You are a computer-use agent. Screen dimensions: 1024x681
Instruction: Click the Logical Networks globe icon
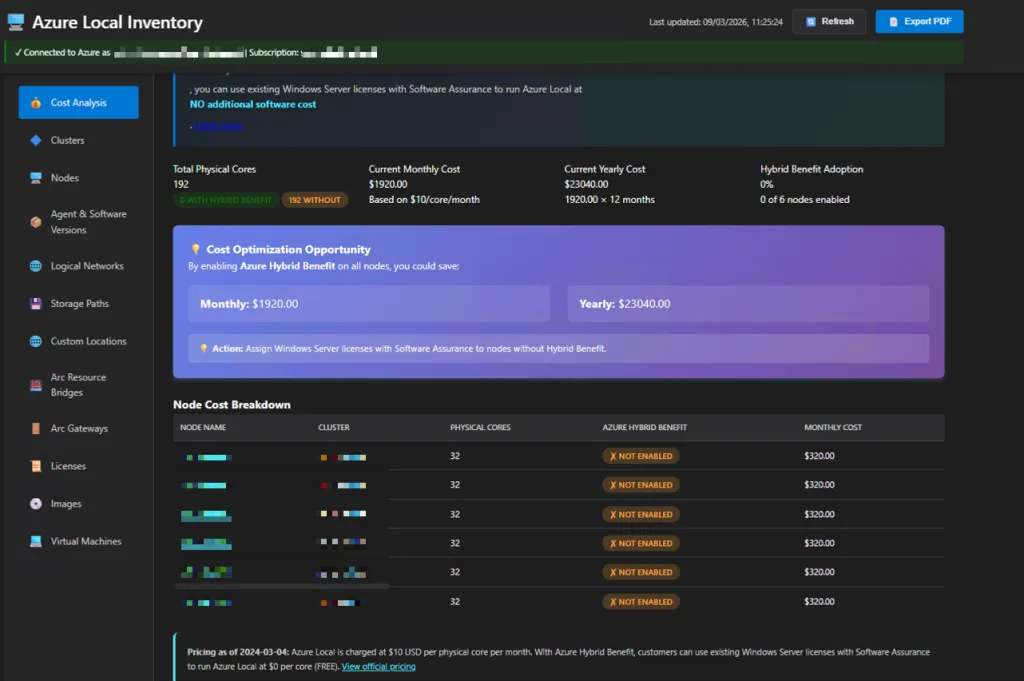click(36, 267)
